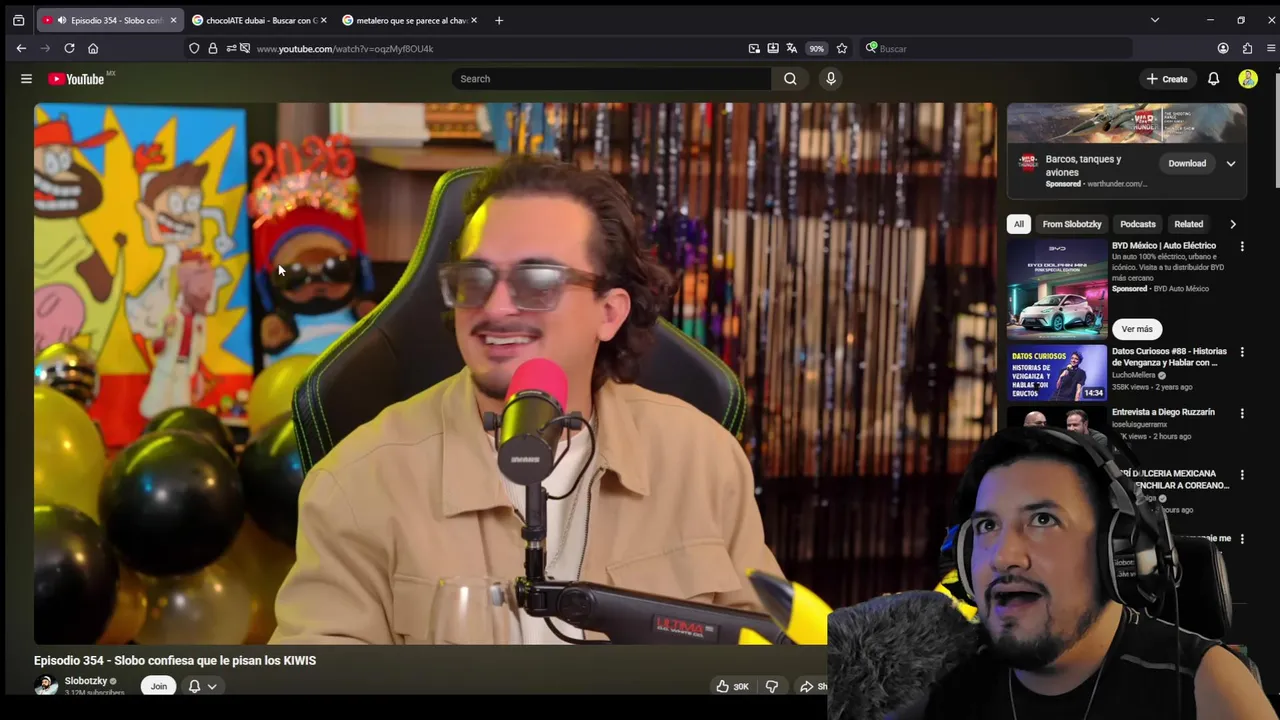Viewport: 1280px width, 720px height.
Task: Open options for DULCERIA MEXICANA video
Action: (x=1242, y=475)
